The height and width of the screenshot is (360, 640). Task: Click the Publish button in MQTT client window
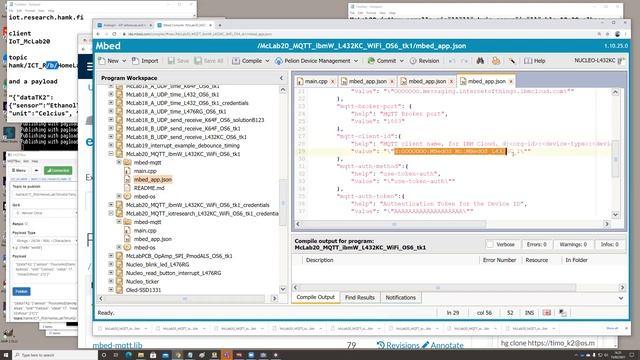[21, 291]
